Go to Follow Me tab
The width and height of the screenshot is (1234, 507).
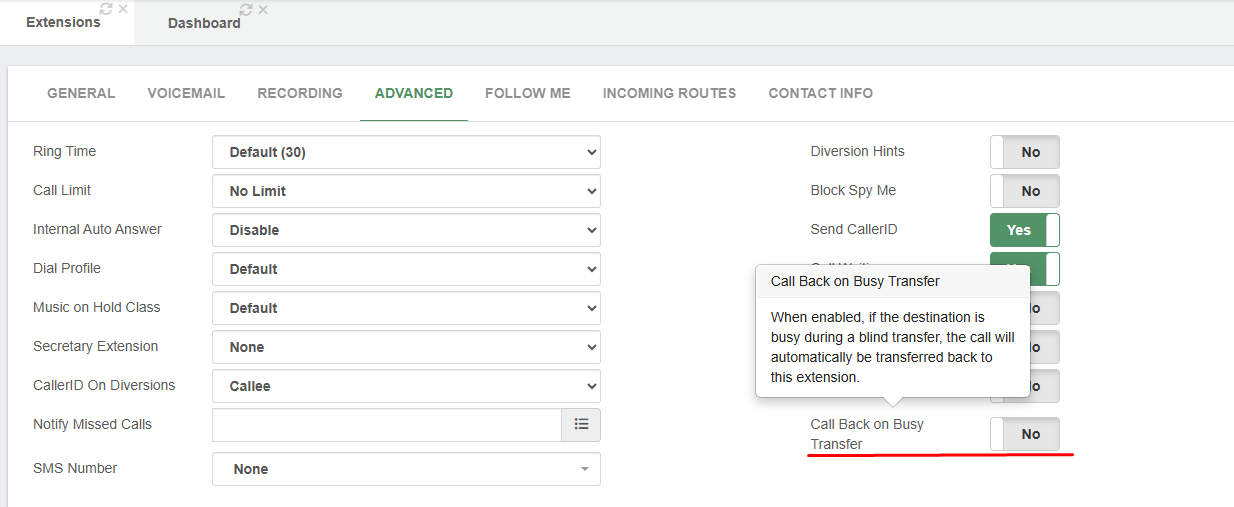[x=527, y=93]
